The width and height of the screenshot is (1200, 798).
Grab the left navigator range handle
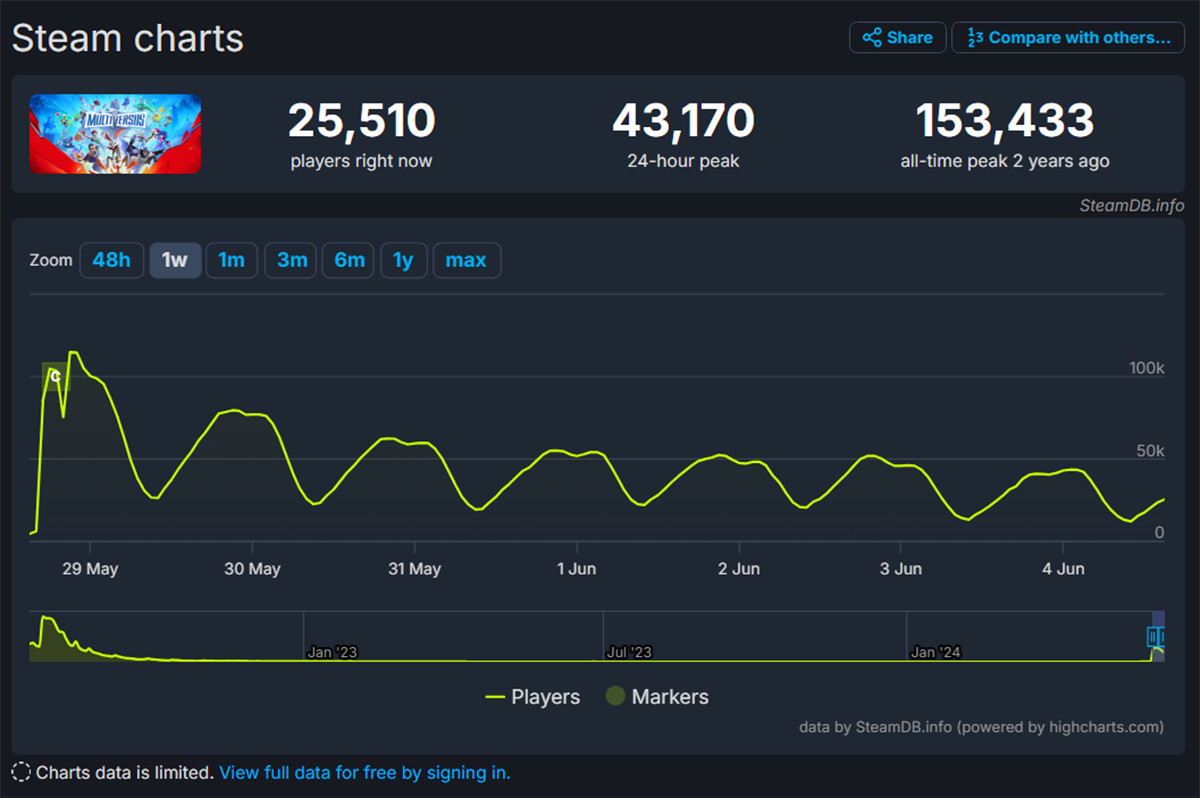(1153, 637)
